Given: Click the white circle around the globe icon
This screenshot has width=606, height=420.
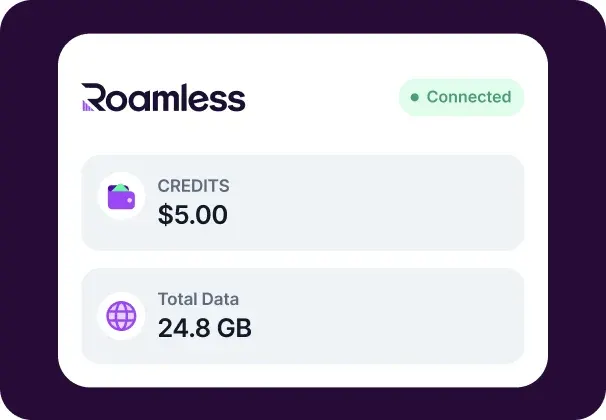Looking at the screenshot, I should pyautogui.click(x=121, y=316).
